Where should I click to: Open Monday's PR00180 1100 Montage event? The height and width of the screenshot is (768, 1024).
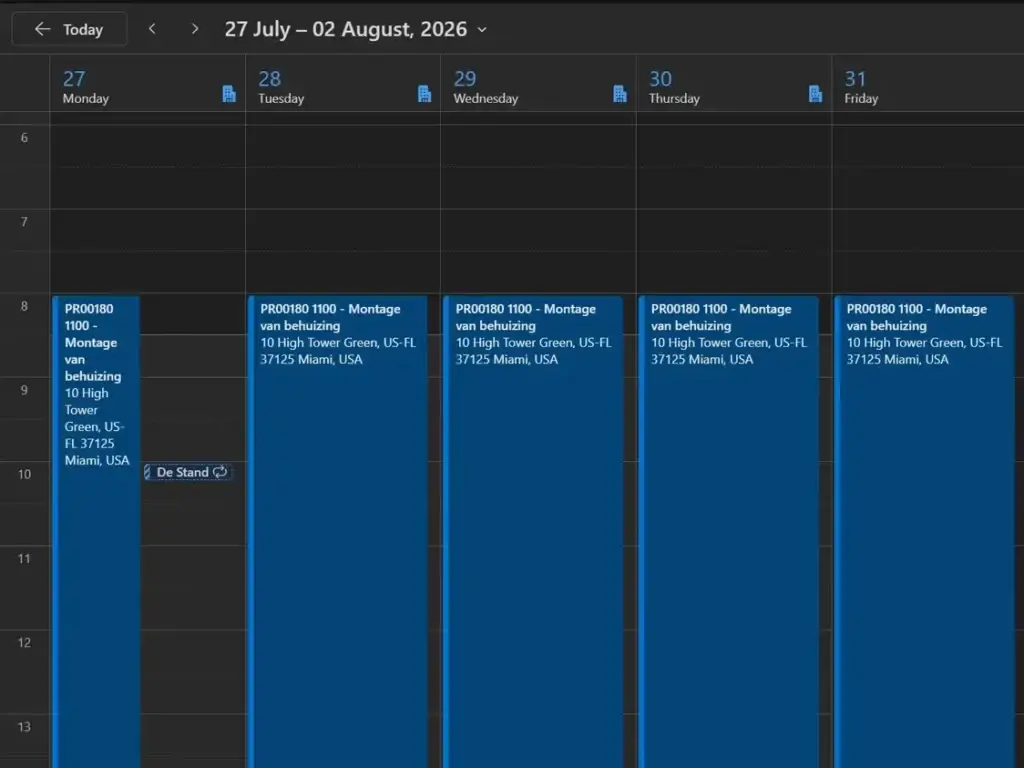coord(97,532)
